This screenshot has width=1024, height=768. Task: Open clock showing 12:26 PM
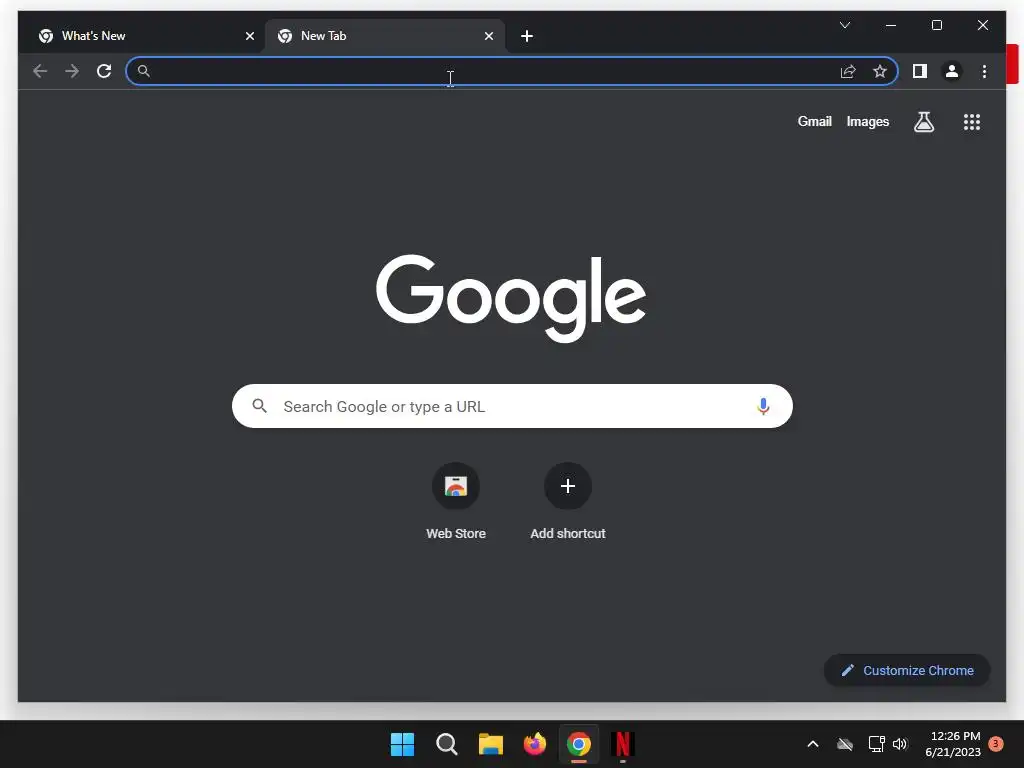point(953,744)
